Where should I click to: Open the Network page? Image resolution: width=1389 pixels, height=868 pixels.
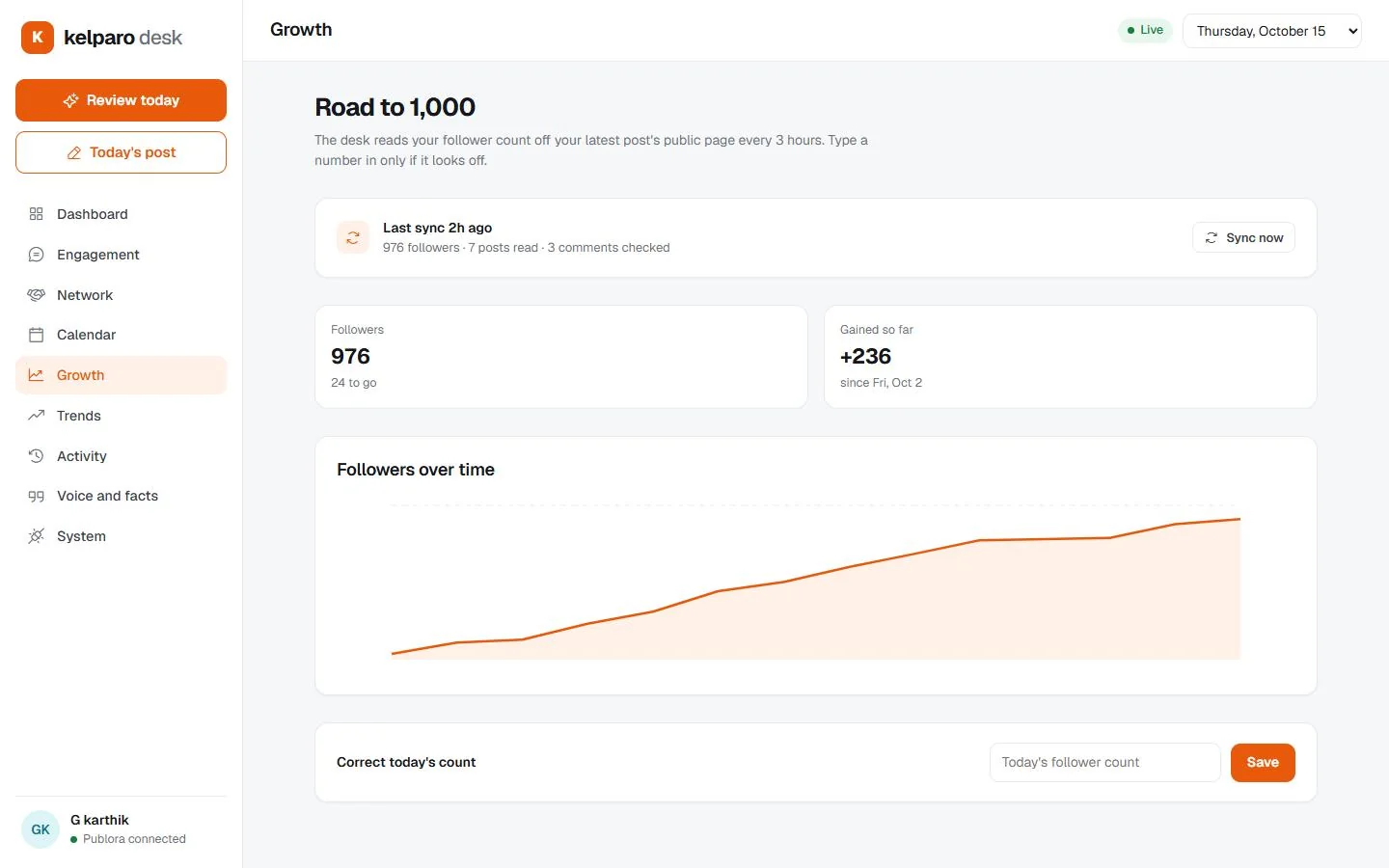tap(121, 295)
